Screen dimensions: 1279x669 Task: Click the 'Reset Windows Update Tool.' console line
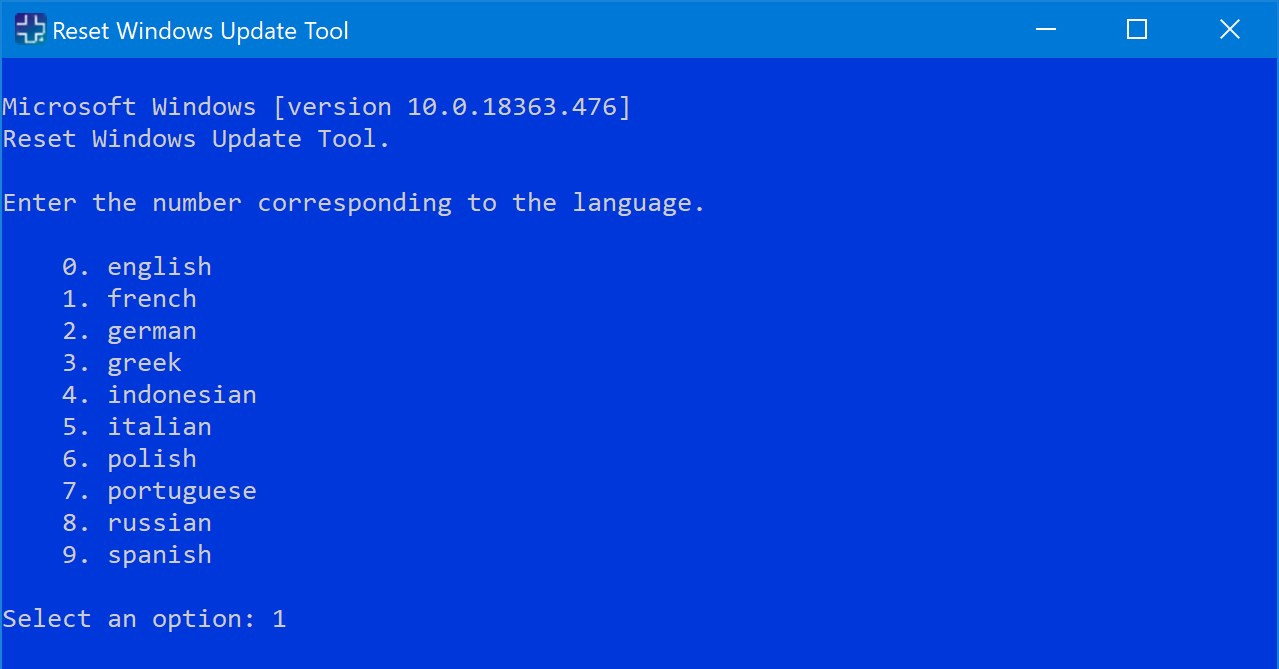(x=196, y=139)
